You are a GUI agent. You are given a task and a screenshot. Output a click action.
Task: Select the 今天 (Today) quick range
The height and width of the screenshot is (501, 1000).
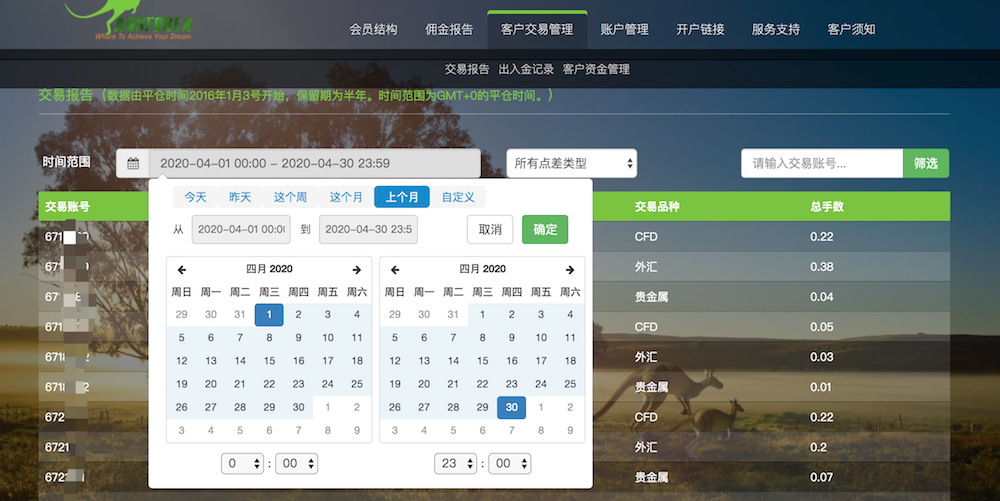[195, 197]
